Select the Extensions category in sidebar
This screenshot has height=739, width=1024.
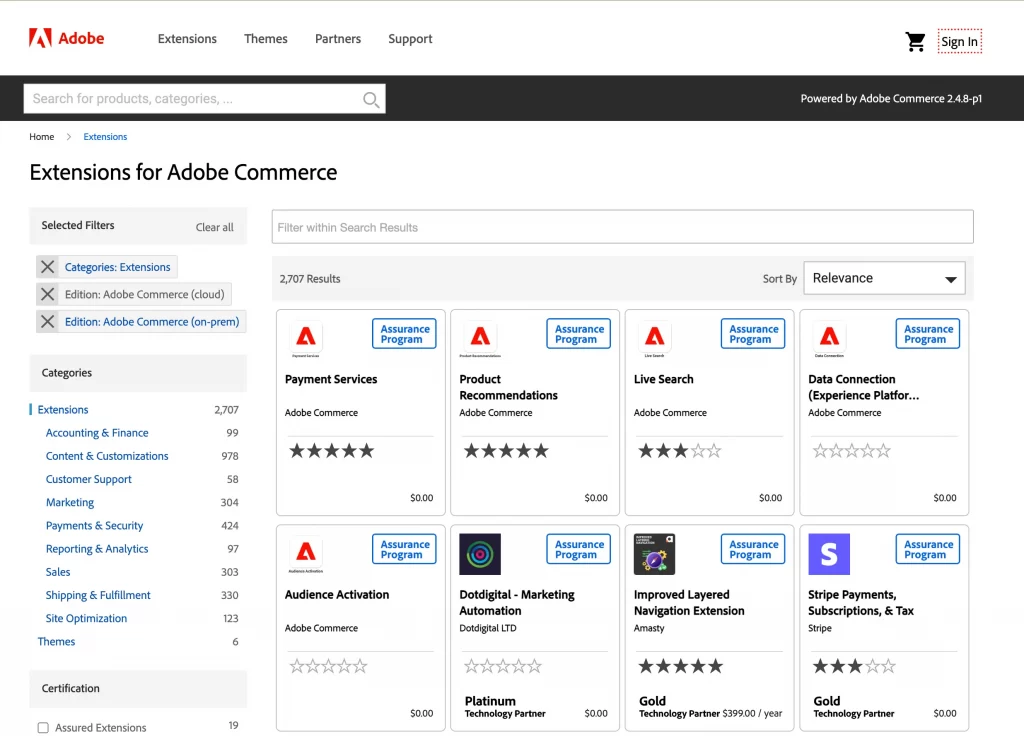[x=63, y=410]
